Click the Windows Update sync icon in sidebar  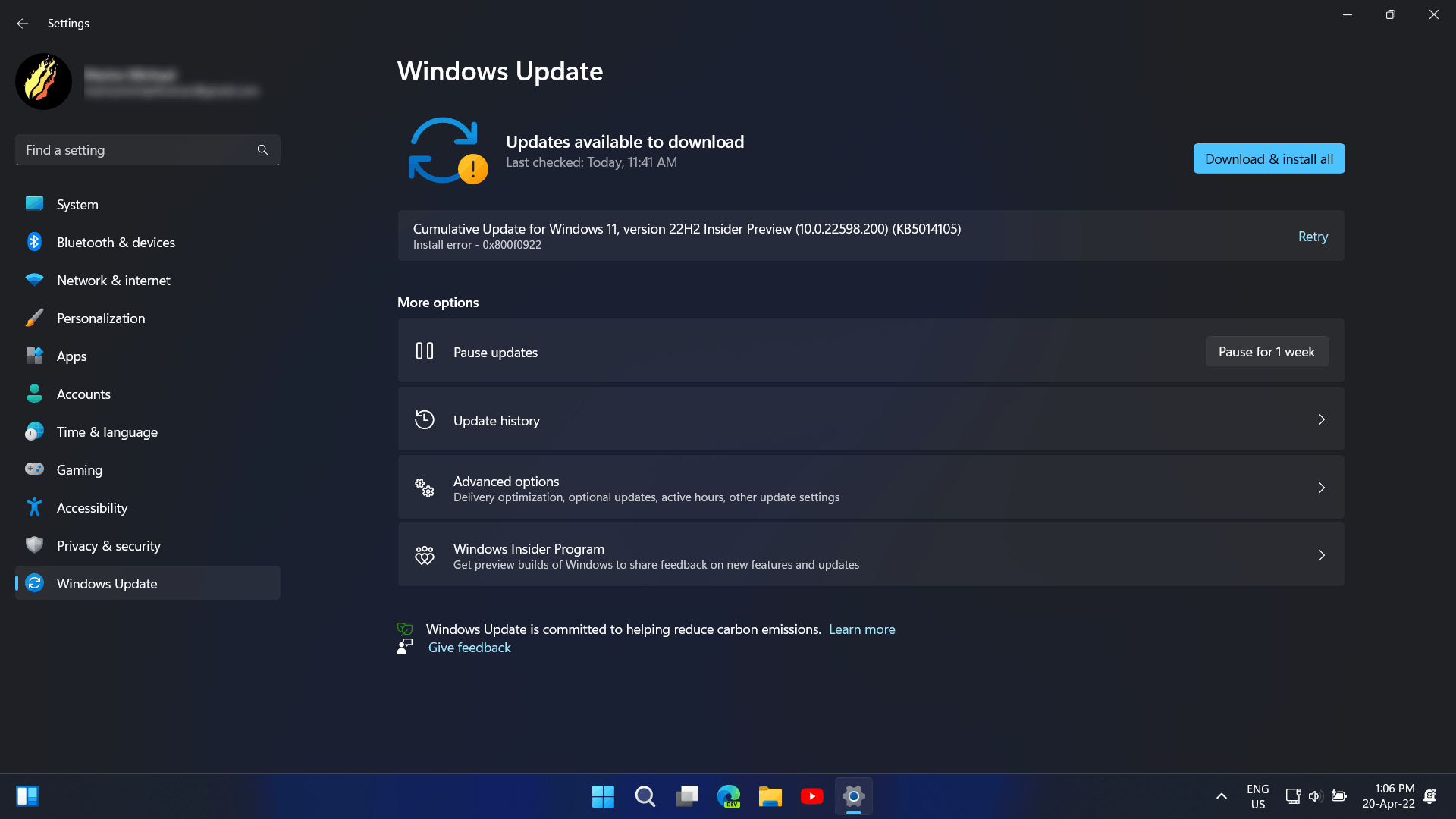pyautogui.click(x=34, y=583)
